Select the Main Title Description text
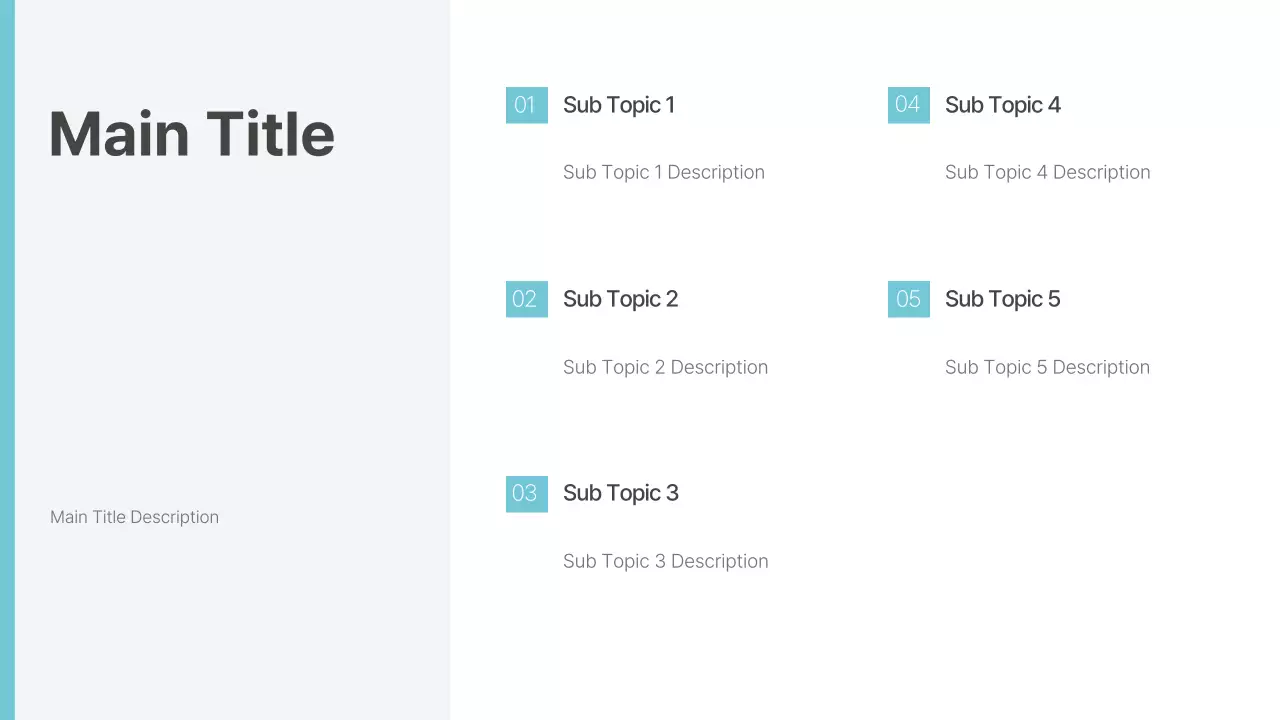The height and width of the screenshot is (720, 1280). click(134, 517)
